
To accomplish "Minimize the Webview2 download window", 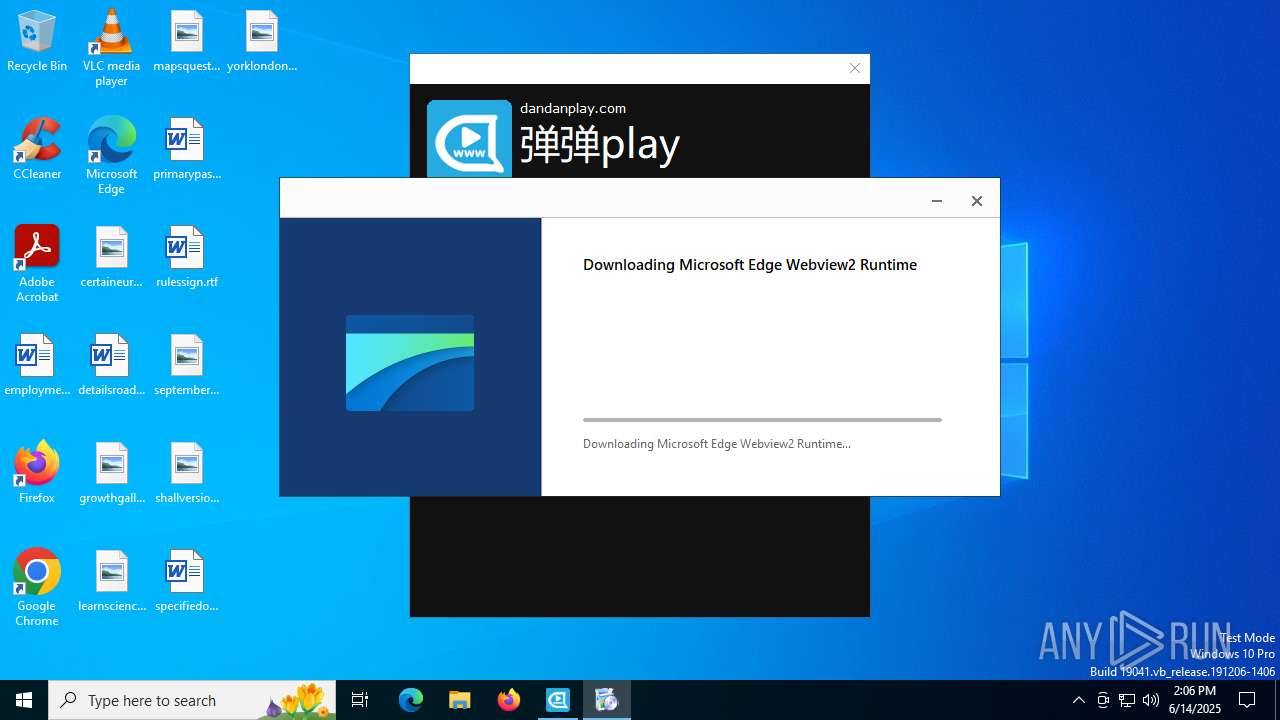I will (937, 201).
